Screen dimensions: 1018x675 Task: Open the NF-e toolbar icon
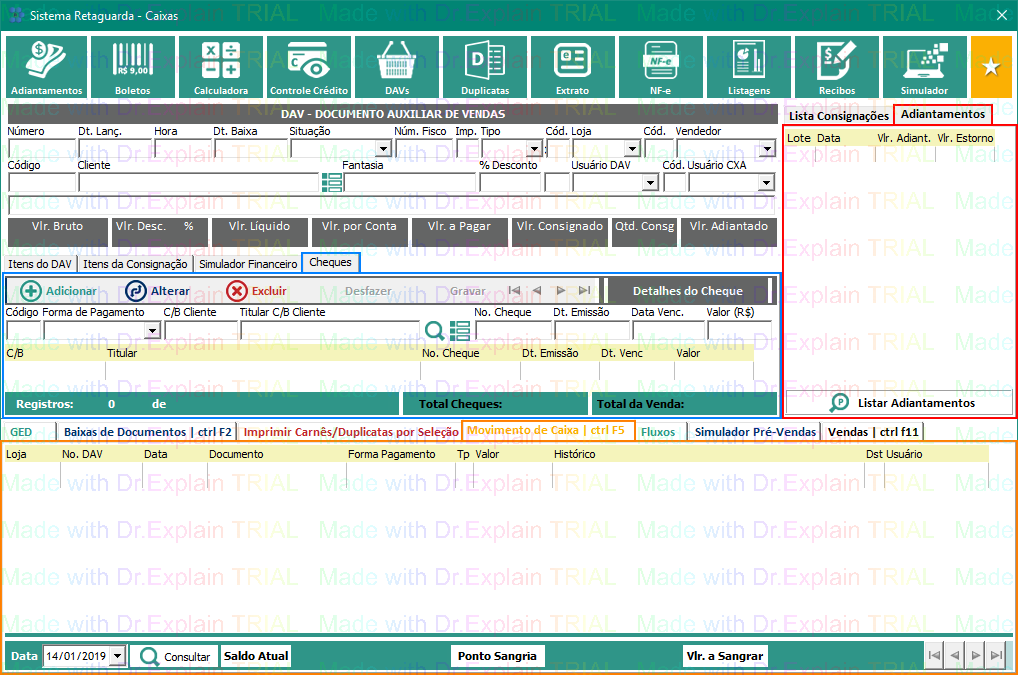click(660, 67)
